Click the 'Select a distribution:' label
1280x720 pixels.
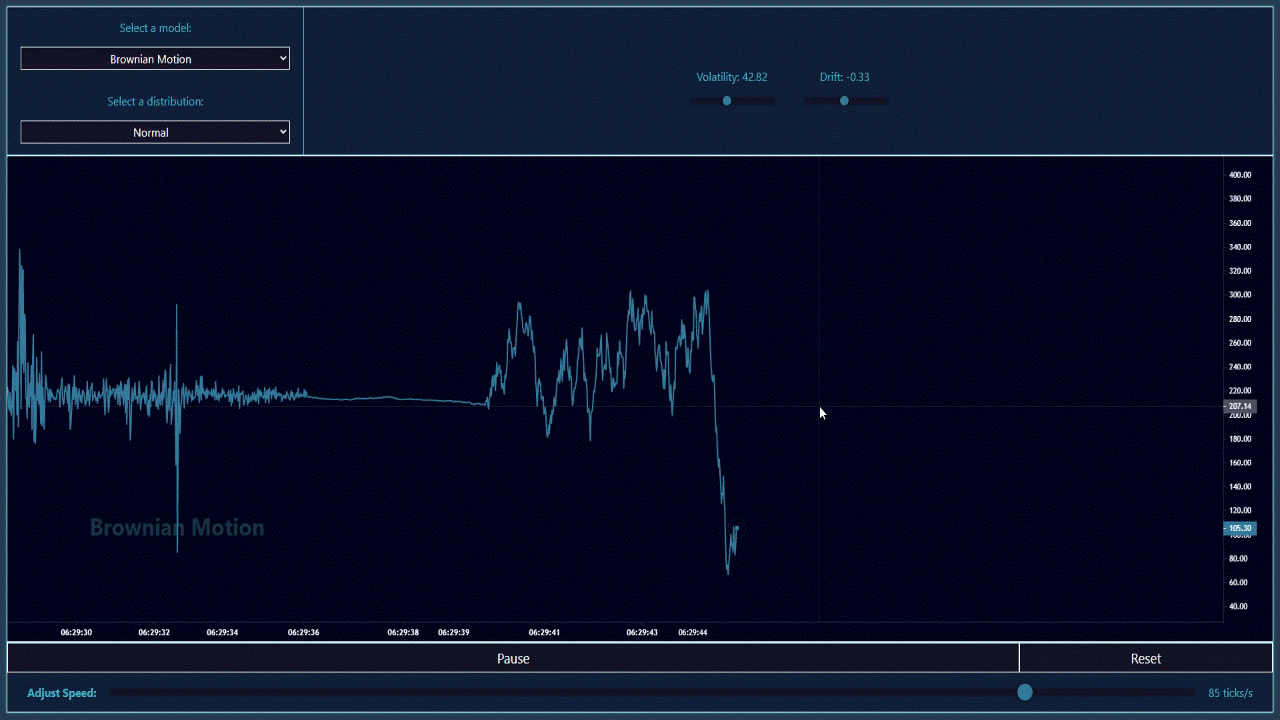[x=155, y=101]
